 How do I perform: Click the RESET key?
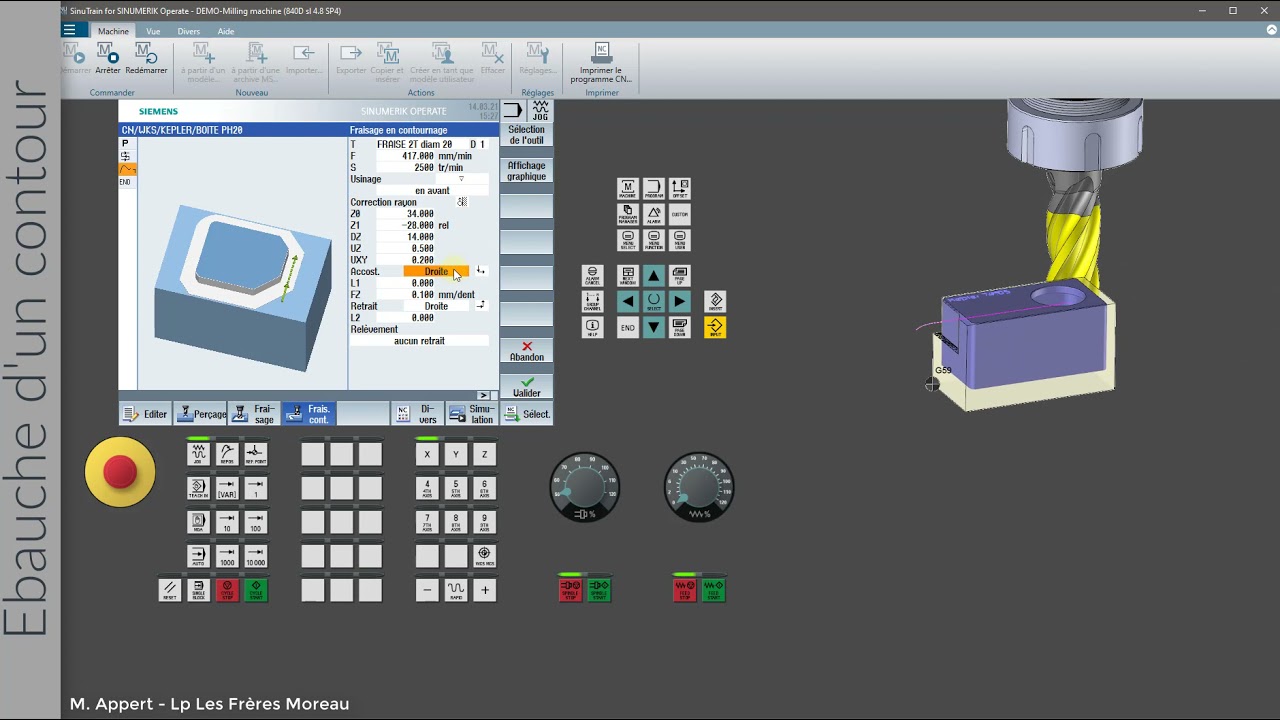170,590
